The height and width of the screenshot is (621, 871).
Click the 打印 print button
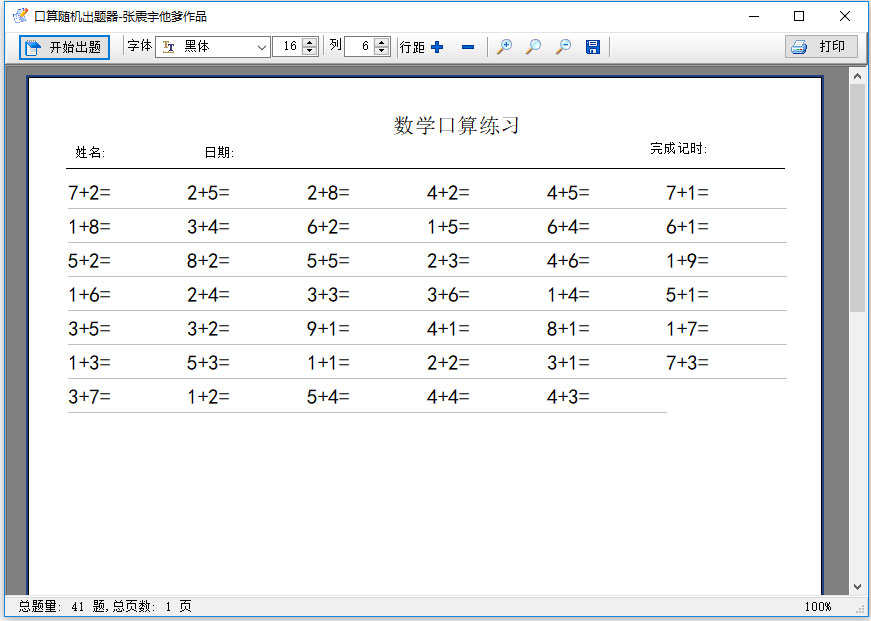(x=821, y=47)
